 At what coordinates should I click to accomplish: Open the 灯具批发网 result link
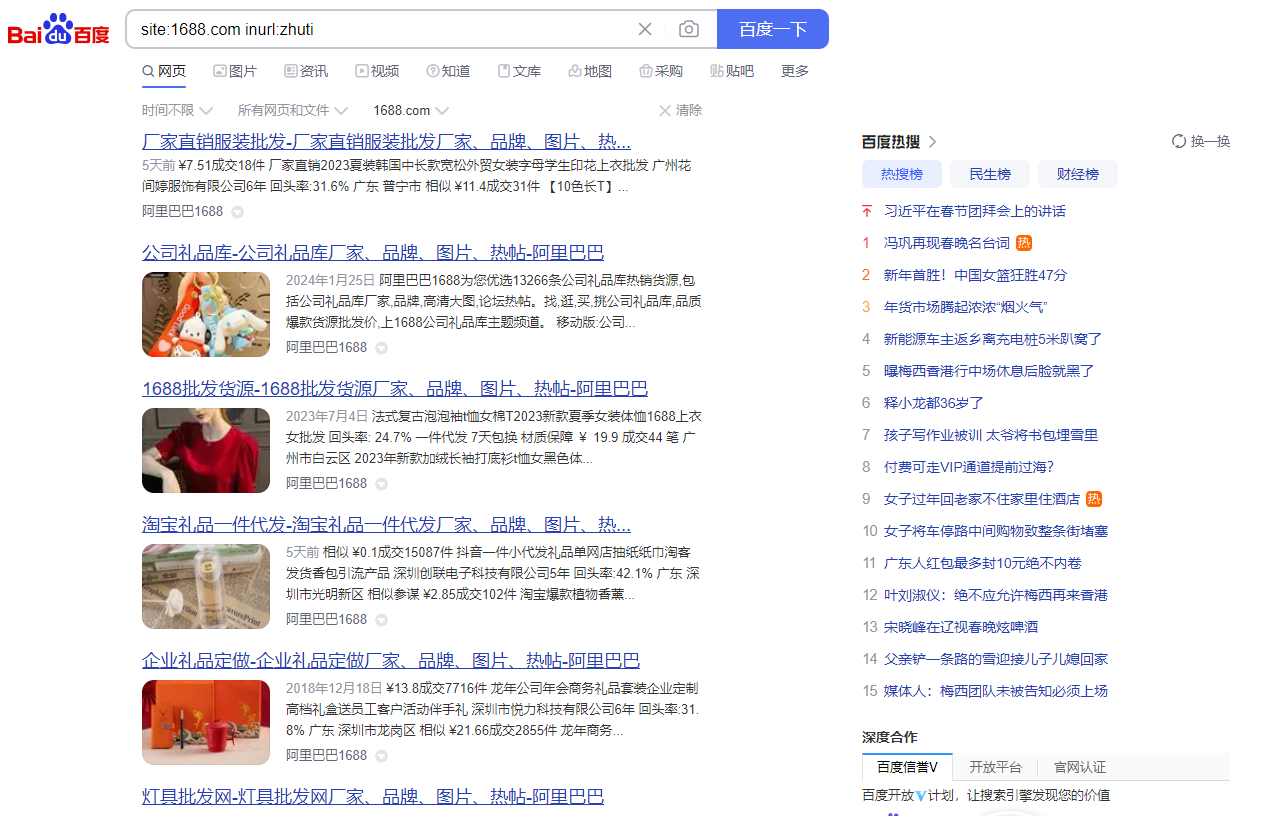point(373,796)
